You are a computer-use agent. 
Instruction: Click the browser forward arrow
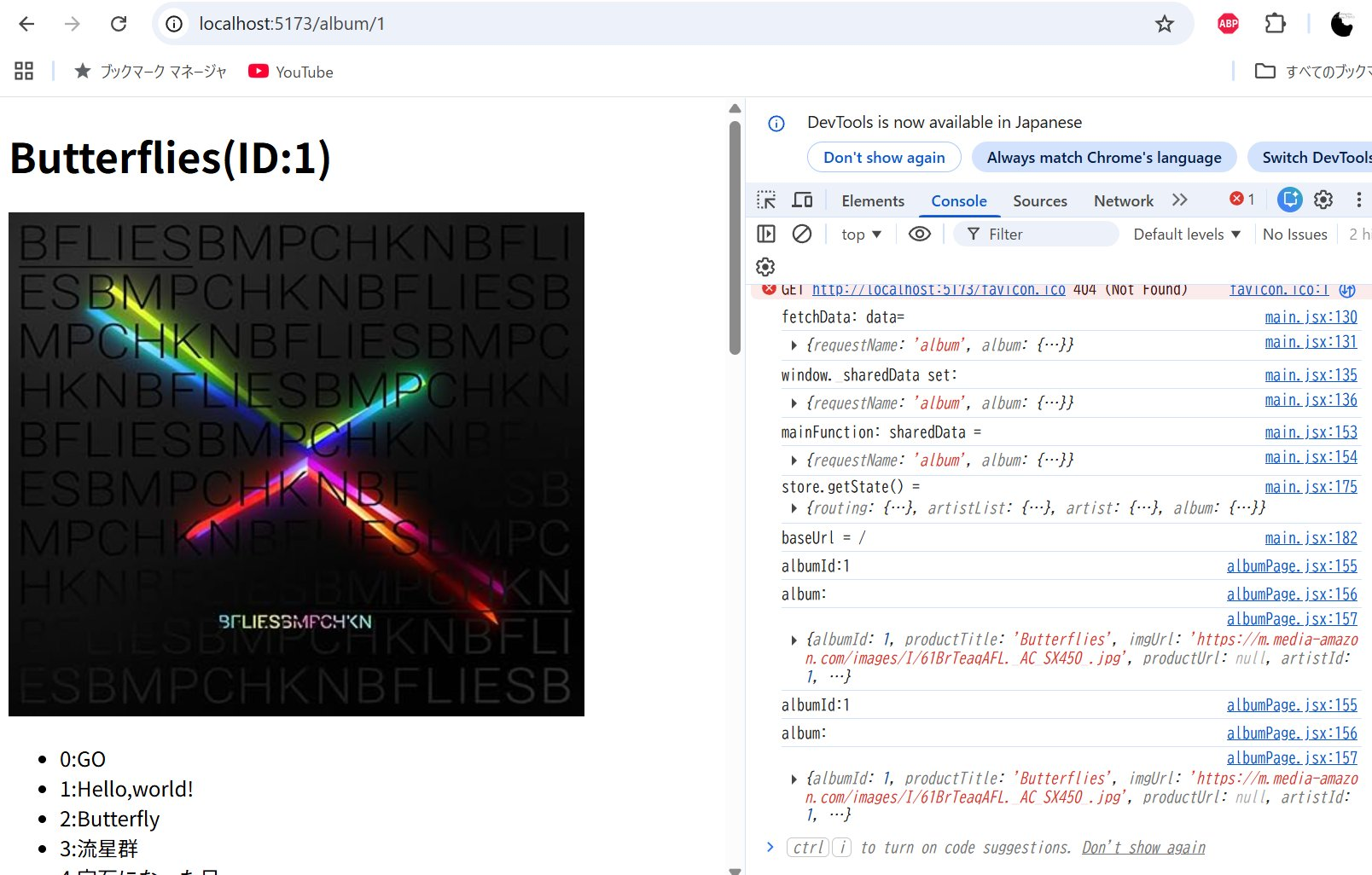point(73,24)
